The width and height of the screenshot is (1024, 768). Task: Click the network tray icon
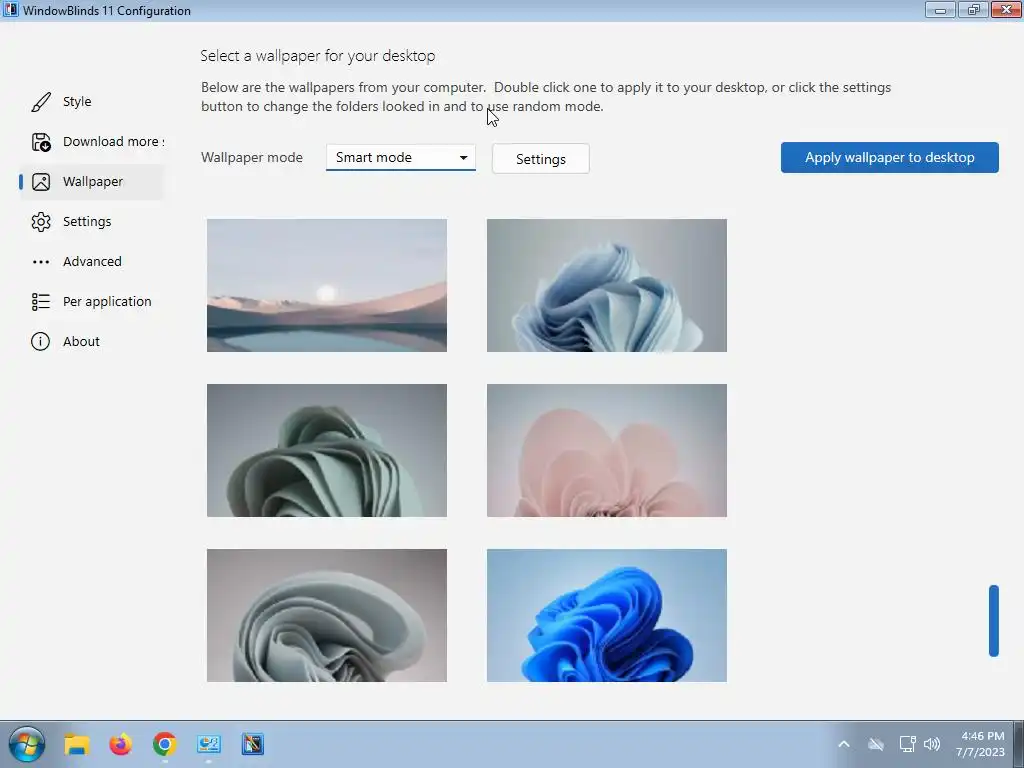pos(907,744)
